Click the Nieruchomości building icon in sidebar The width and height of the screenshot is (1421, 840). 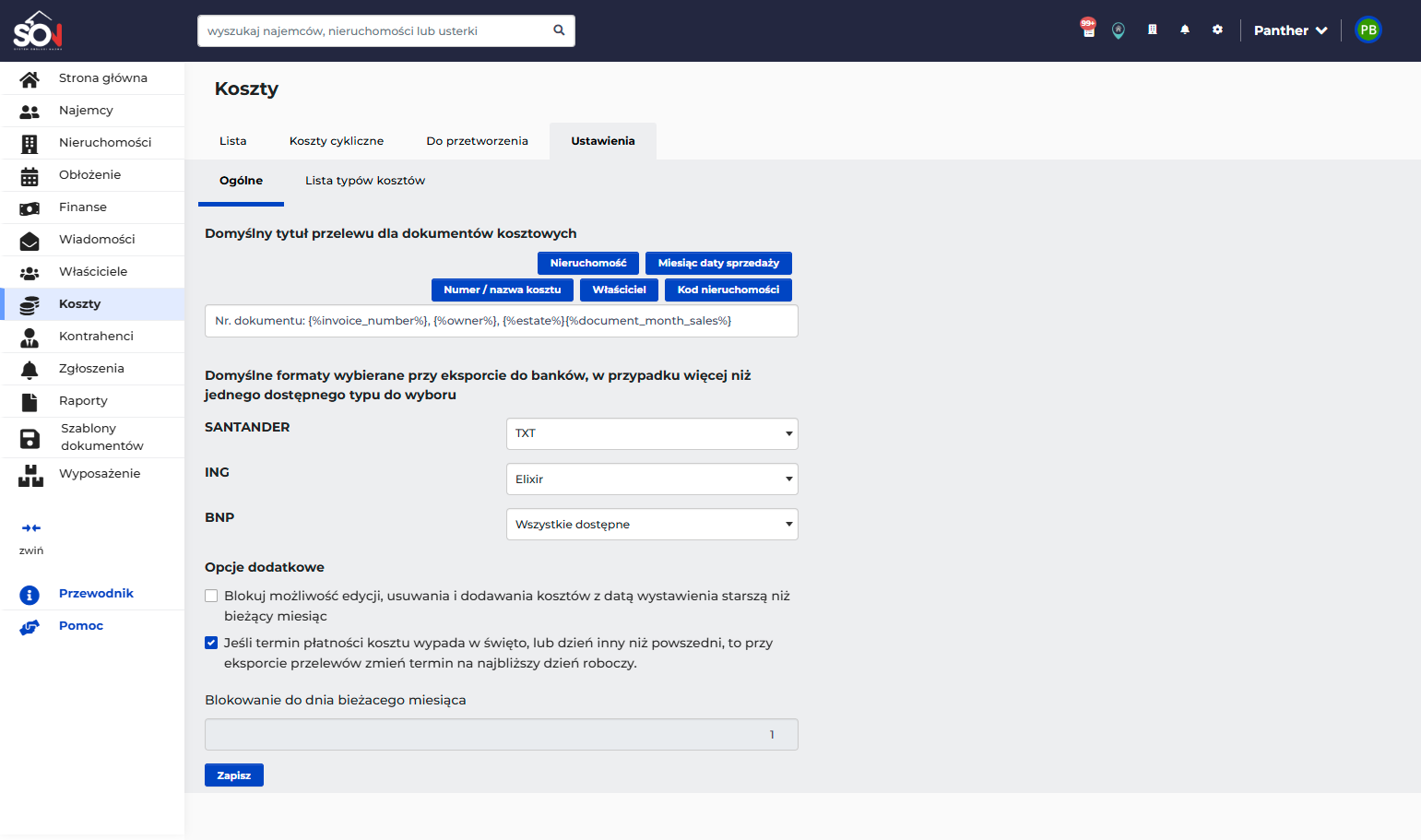pyautogui.click(x=30, y=144)
